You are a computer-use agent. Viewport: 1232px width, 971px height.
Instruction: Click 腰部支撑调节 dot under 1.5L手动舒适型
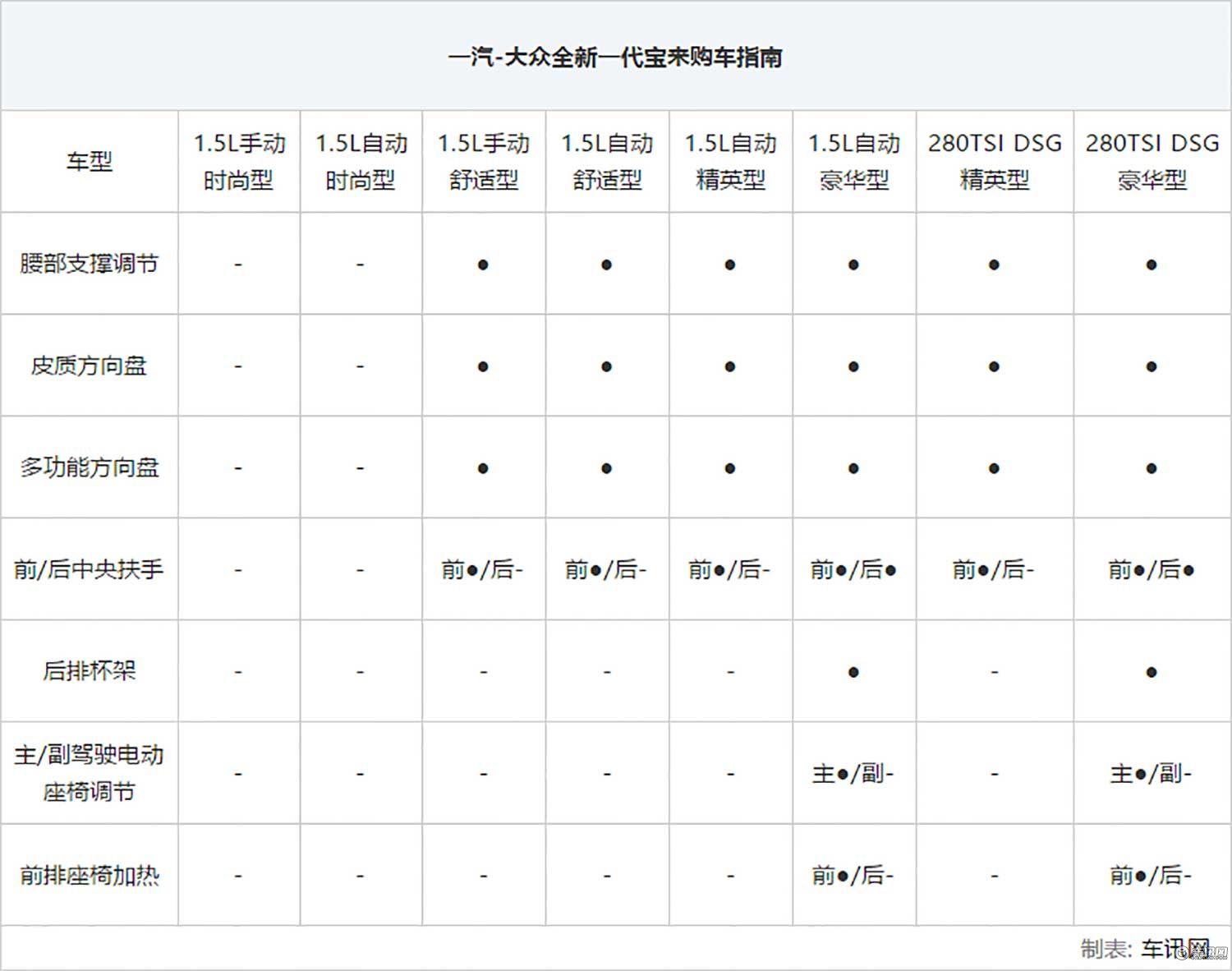(x=483, y=265)
